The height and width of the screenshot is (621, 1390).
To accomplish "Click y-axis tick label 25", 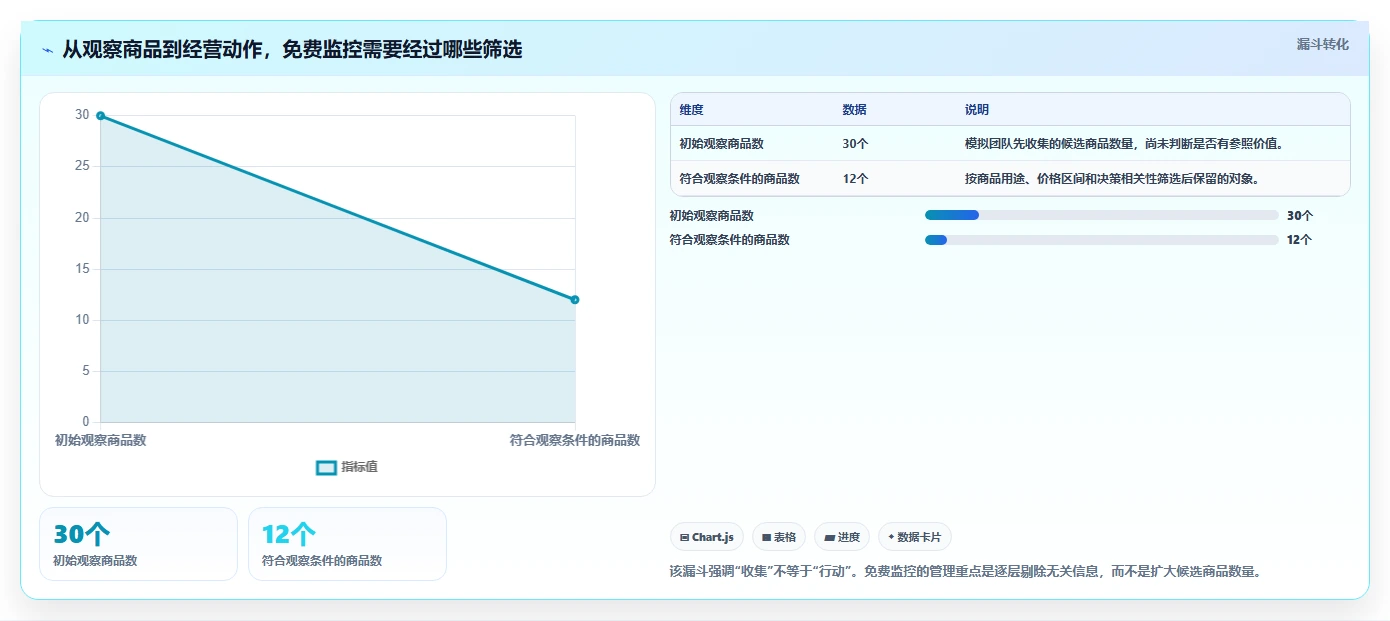I will 82,166.
